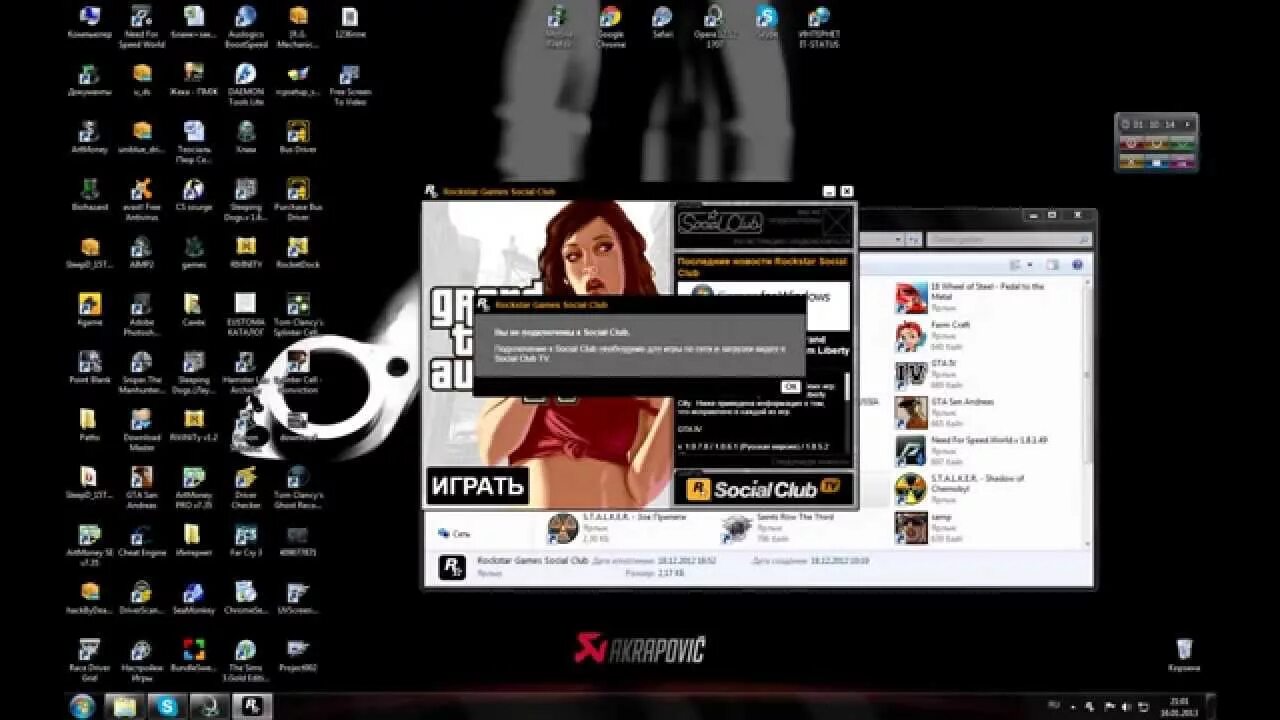Open Far Cry 3 desktop shortcut

coord(245,541)
